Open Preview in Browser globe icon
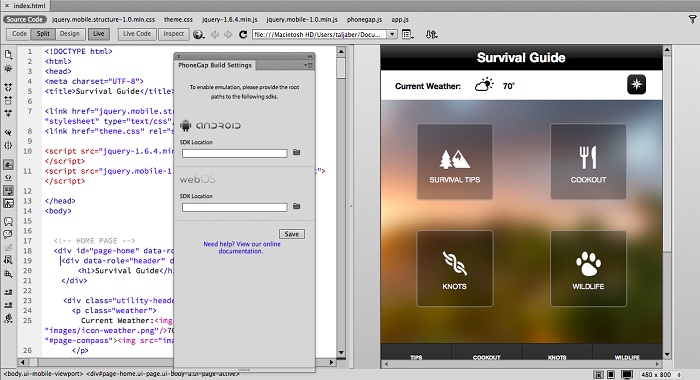Viewport: 700px width, 380px height. point(199,34)
